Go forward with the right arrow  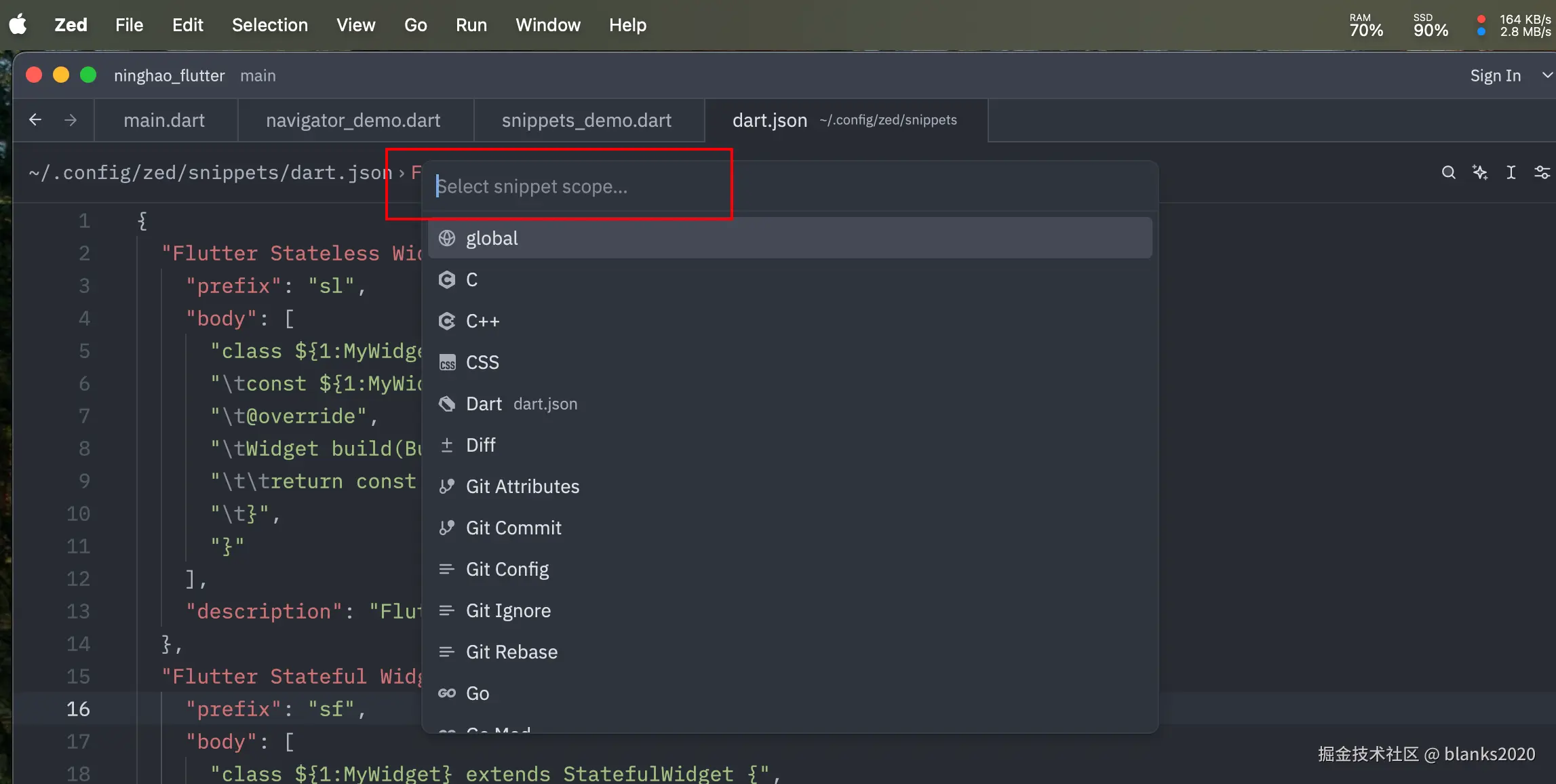click(71, 120)
